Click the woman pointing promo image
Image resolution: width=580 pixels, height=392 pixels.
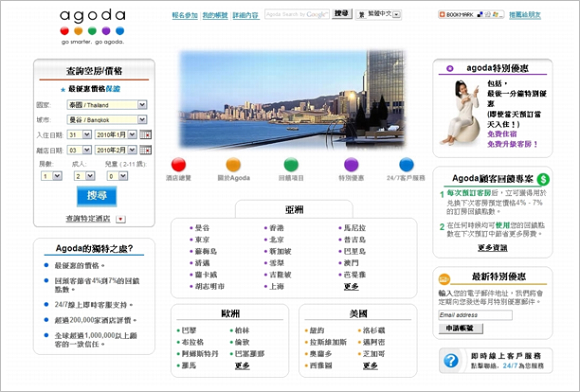point(461,112)
